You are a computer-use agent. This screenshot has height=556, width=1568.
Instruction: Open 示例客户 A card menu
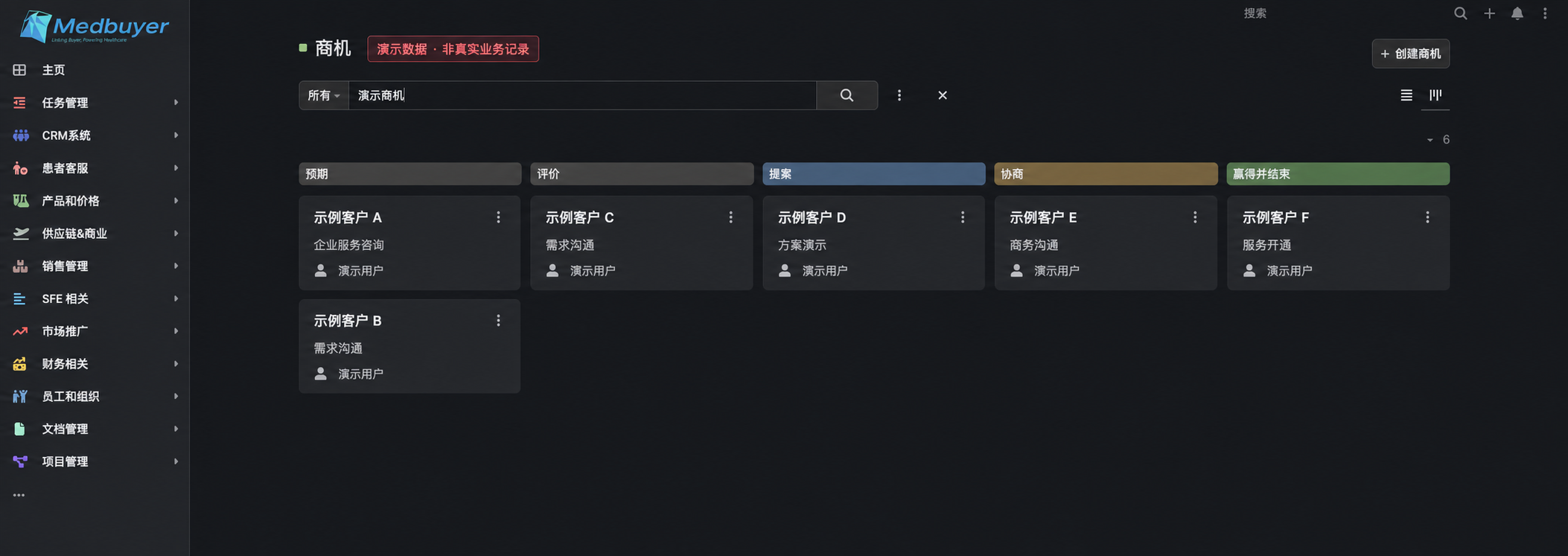click(x=498, y=217)
